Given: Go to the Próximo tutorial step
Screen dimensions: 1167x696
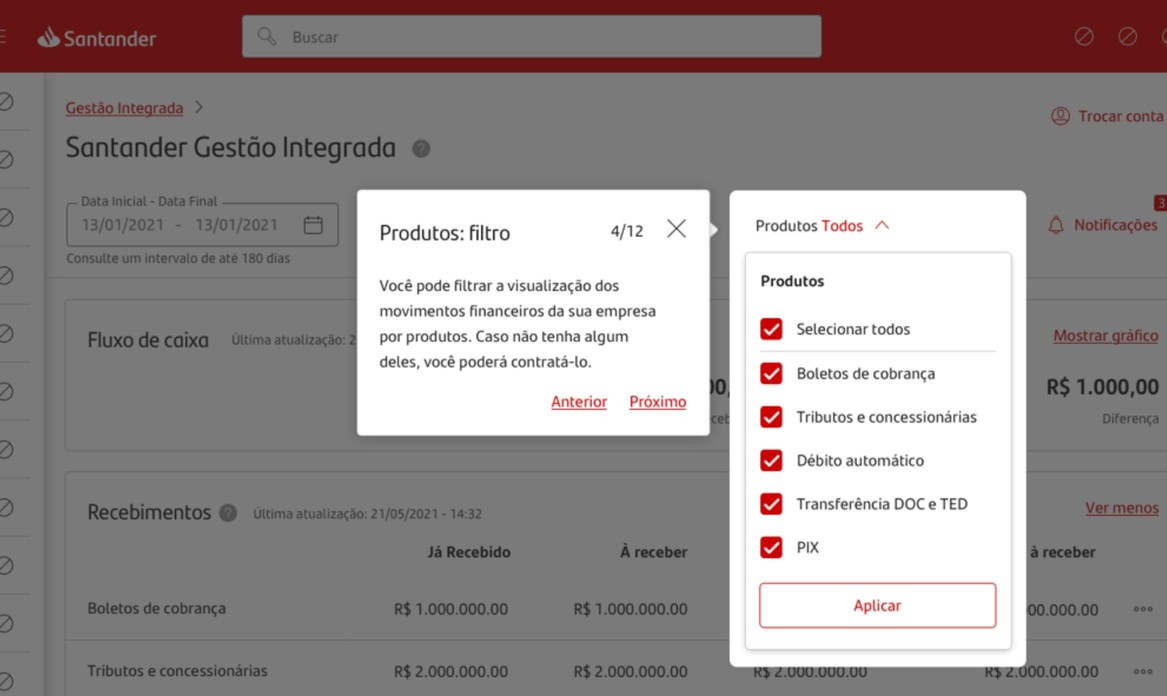Looking at the screenshot, I should (658, 402).
